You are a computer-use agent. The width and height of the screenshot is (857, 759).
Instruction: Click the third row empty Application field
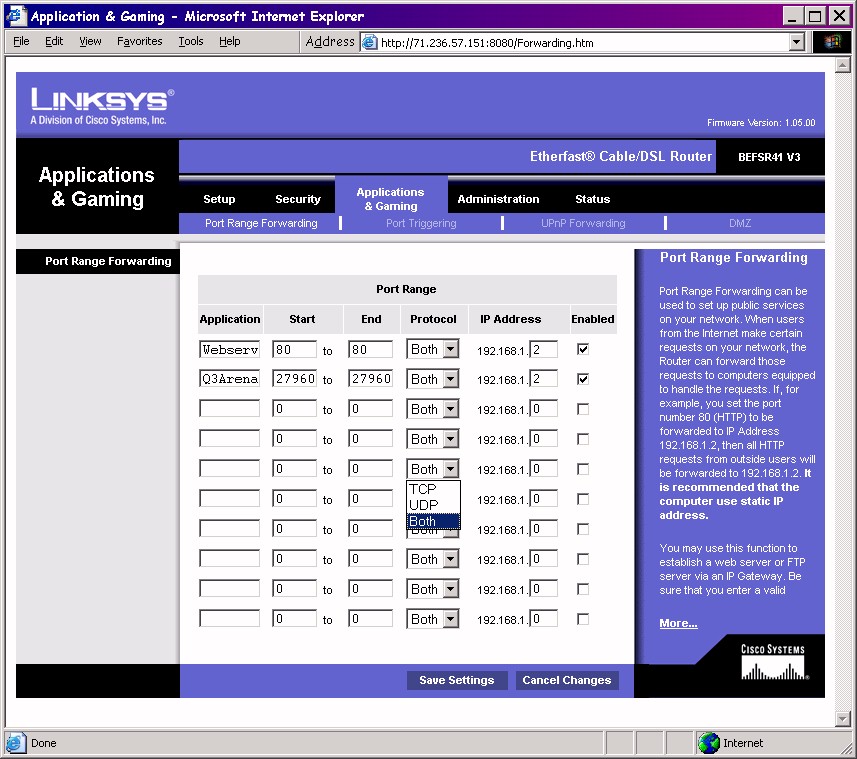[230, 409]
